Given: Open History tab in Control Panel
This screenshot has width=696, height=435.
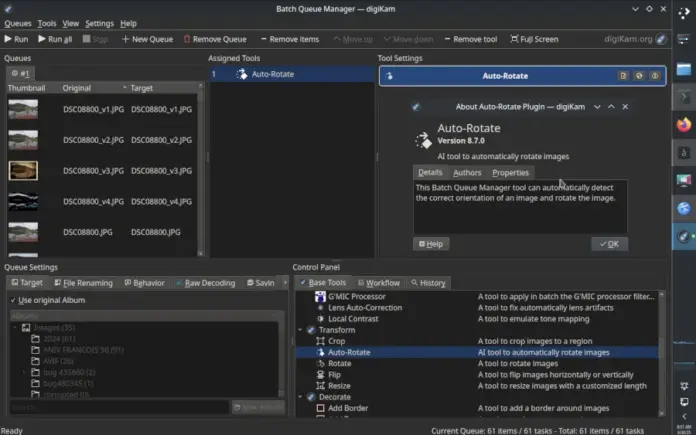Looking at the screenshot, I should [x=428, y=283].
